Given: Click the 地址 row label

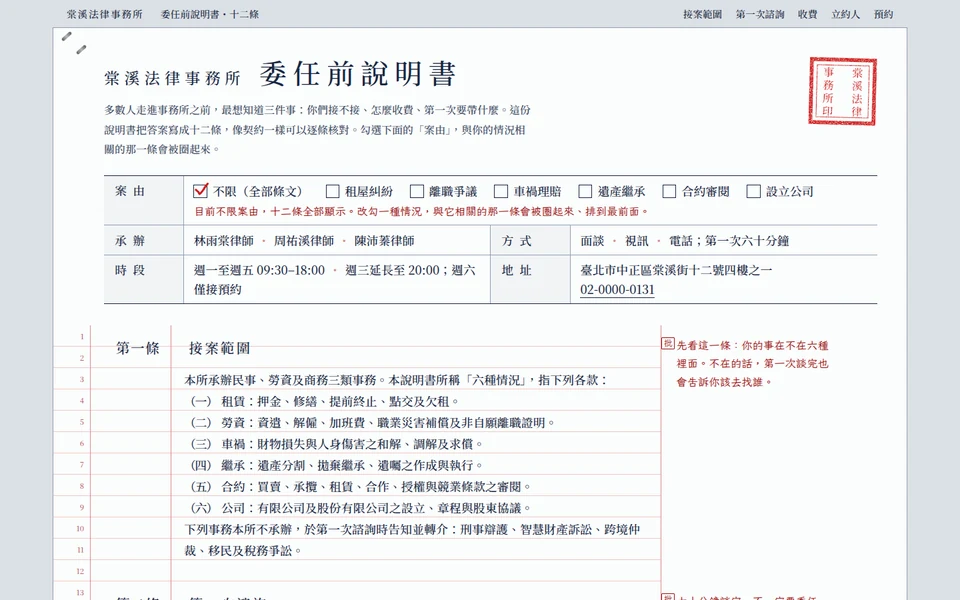Looking at the screenshot, I should (x=517, y=270).
